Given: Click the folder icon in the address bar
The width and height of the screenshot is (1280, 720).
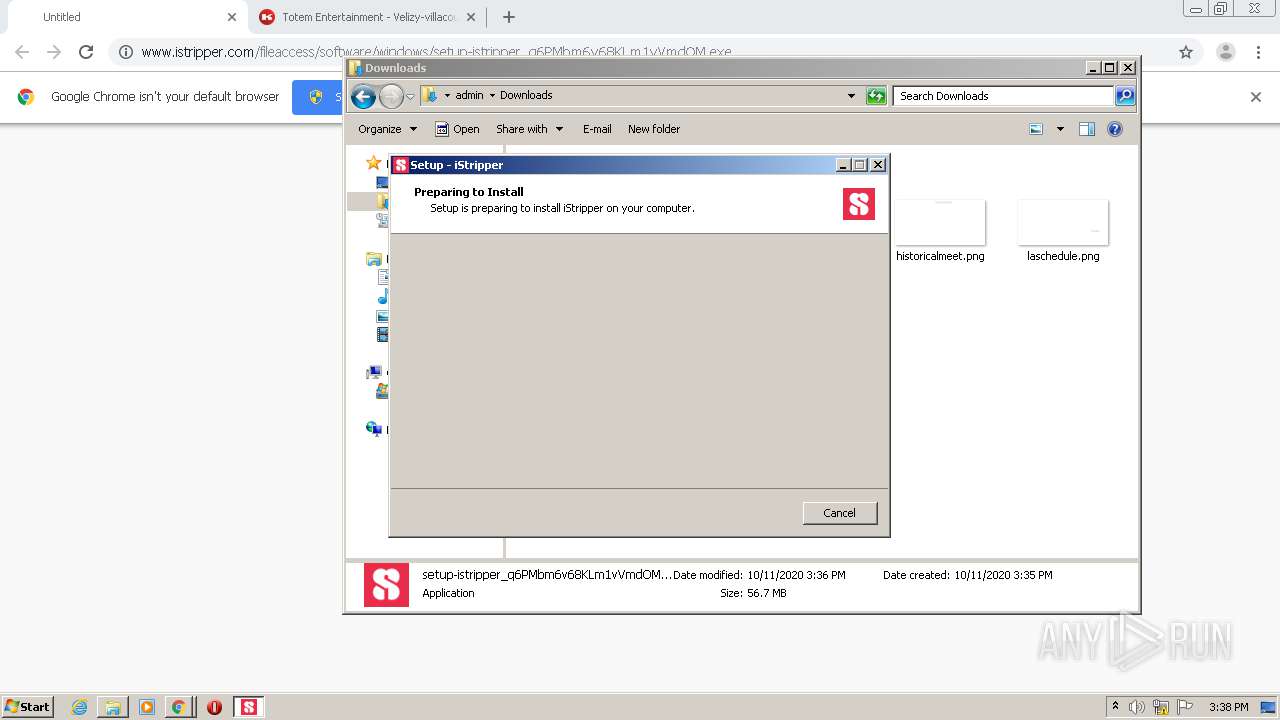Looking at the screenshot, I should [x=430, y=95].
